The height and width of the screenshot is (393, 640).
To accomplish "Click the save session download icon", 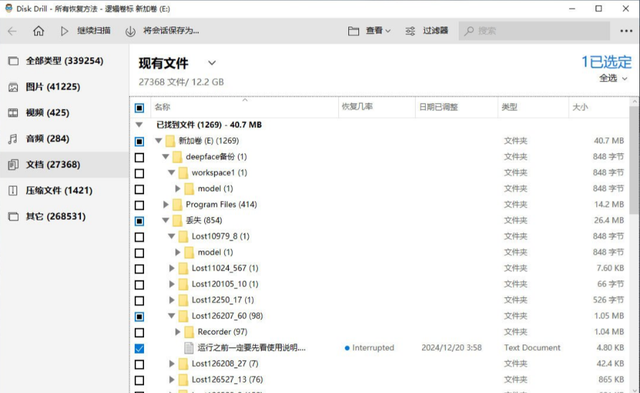I will tap(130, 31).
